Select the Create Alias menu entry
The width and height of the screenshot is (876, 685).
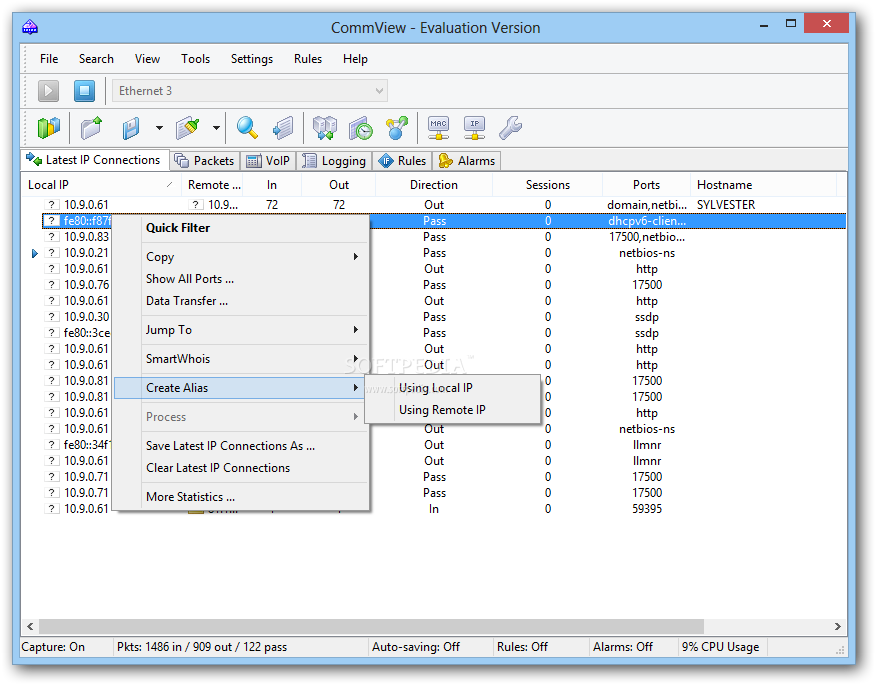[241, 388]
